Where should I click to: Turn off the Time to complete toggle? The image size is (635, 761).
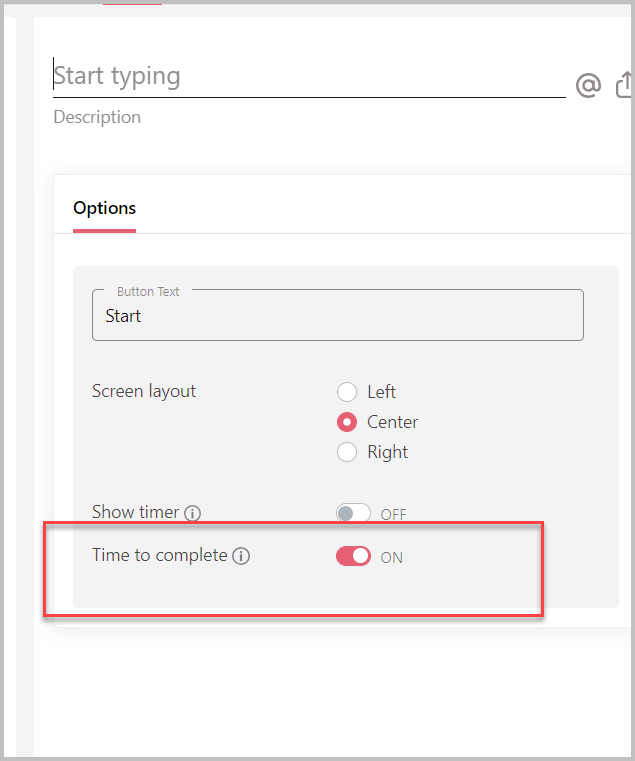point(353,556)
